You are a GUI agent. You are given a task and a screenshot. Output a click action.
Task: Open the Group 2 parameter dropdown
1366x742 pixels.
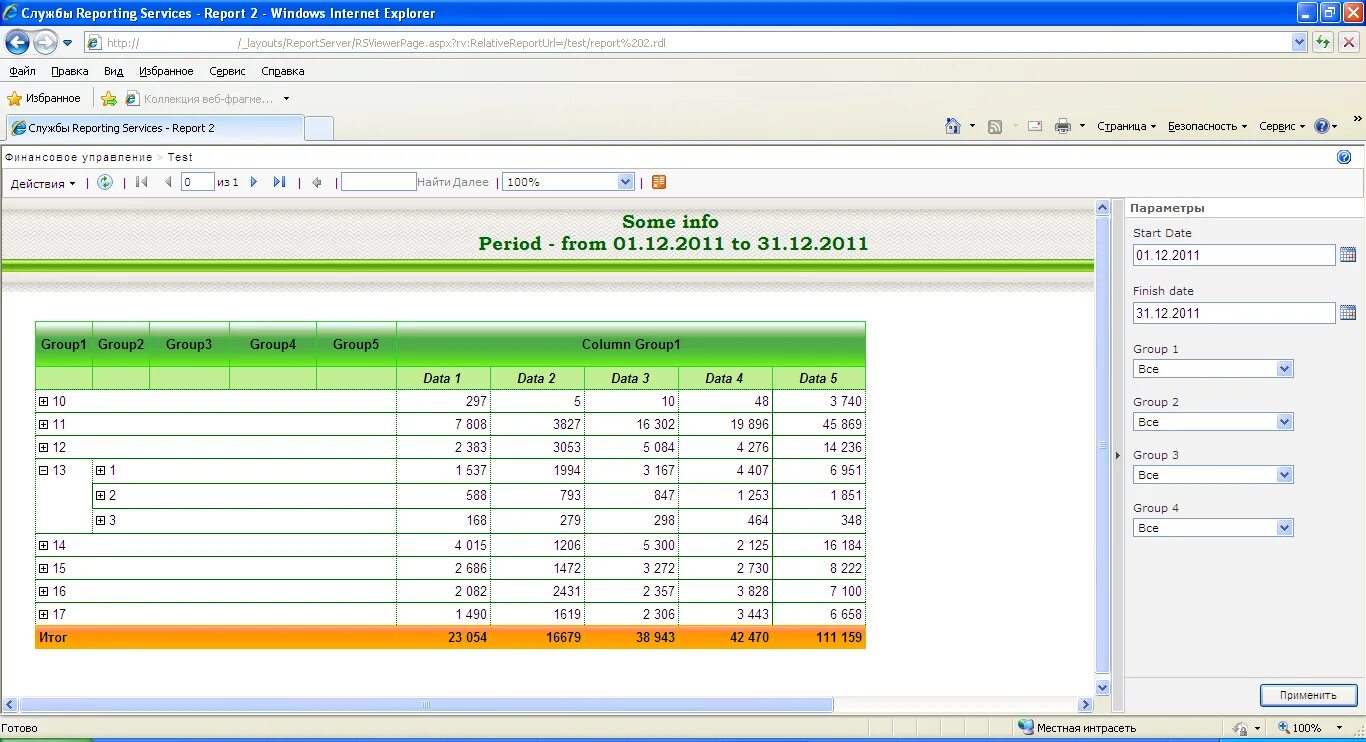click(x=1284, y=422)
